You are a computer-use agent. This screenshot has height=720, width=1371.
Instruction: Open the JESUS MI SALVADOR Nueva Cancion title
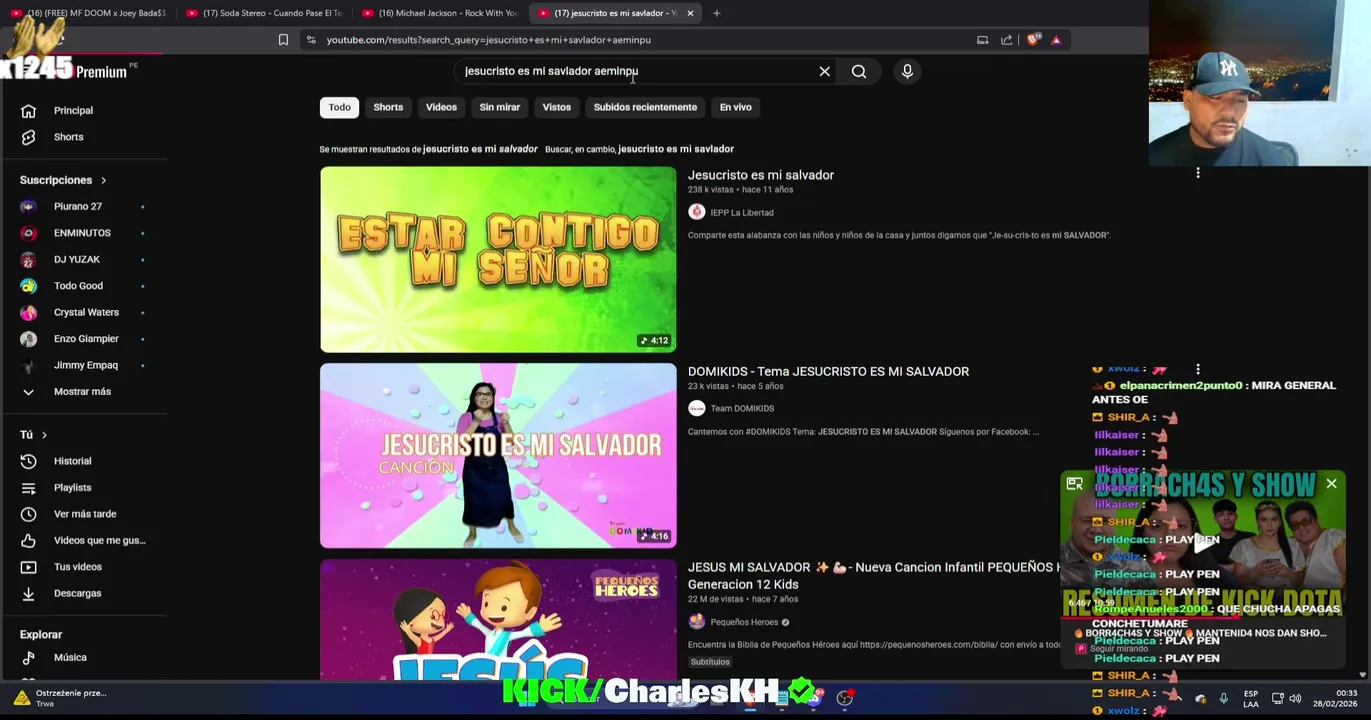pyautogui.click(x=873, y=575)
